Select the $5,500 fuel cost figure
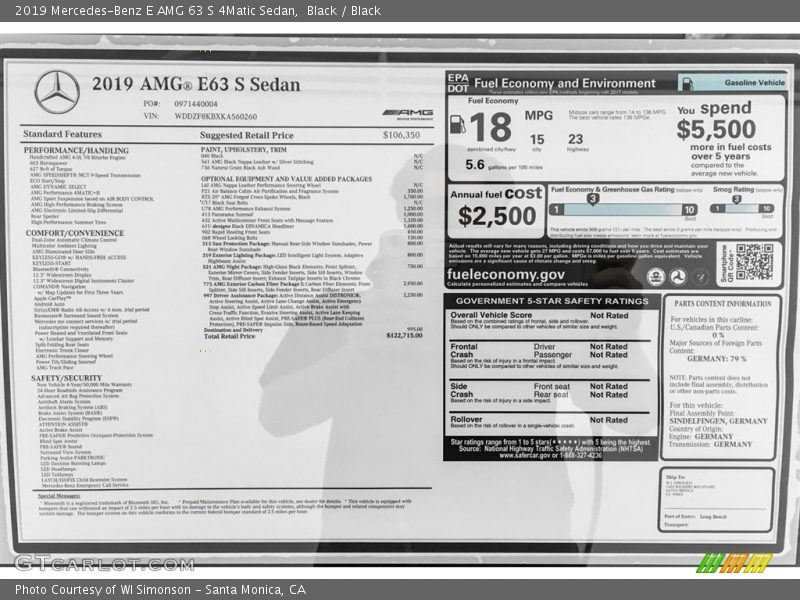The image size is (800, 600). click(x=716, y=129)
